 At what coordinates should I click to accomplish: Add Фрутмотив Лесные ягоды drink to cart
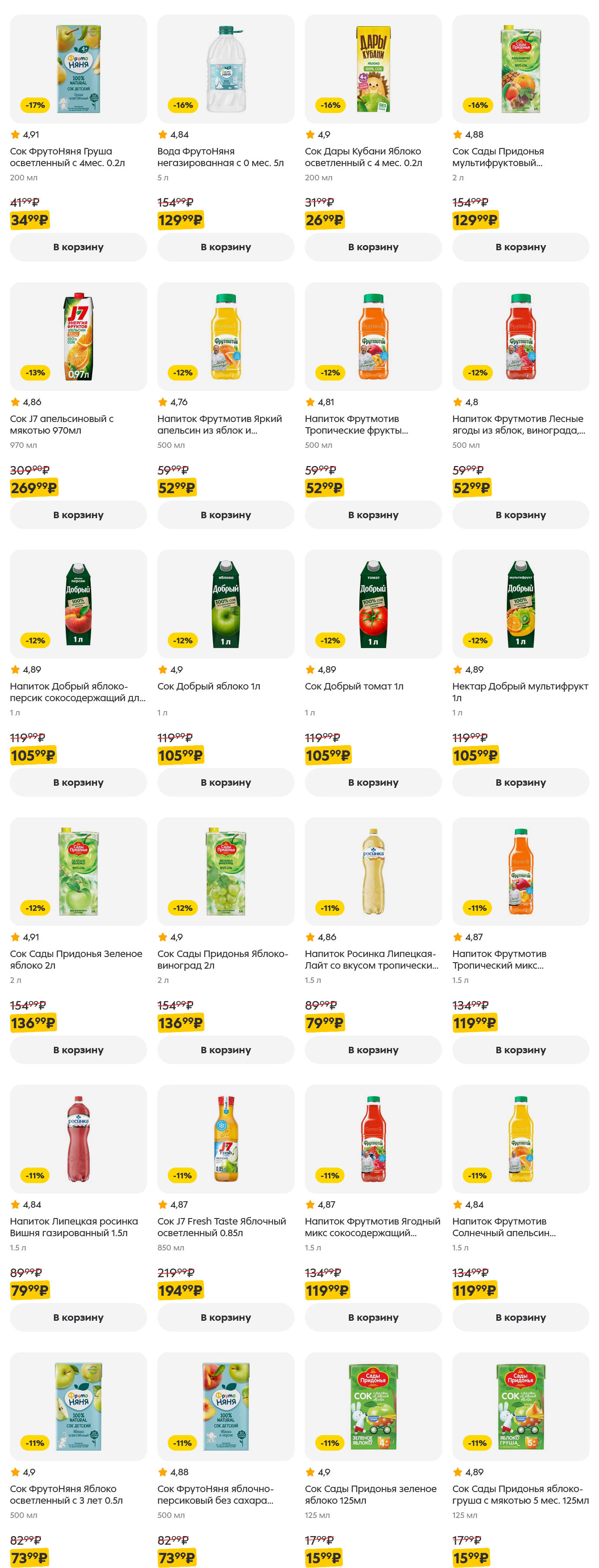(521, 515)
